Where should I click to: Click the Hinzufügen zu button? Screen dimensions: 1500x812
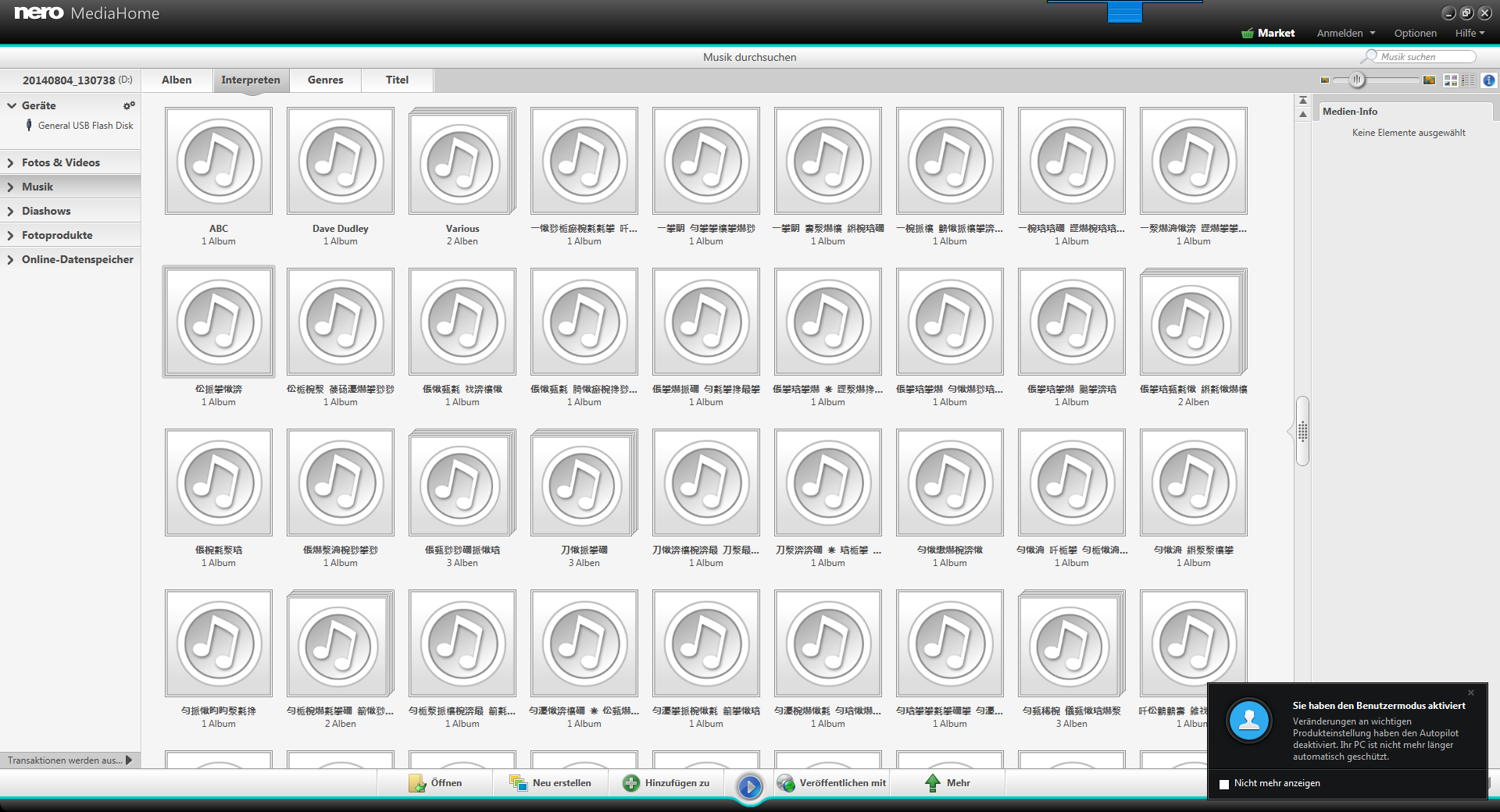666,783
